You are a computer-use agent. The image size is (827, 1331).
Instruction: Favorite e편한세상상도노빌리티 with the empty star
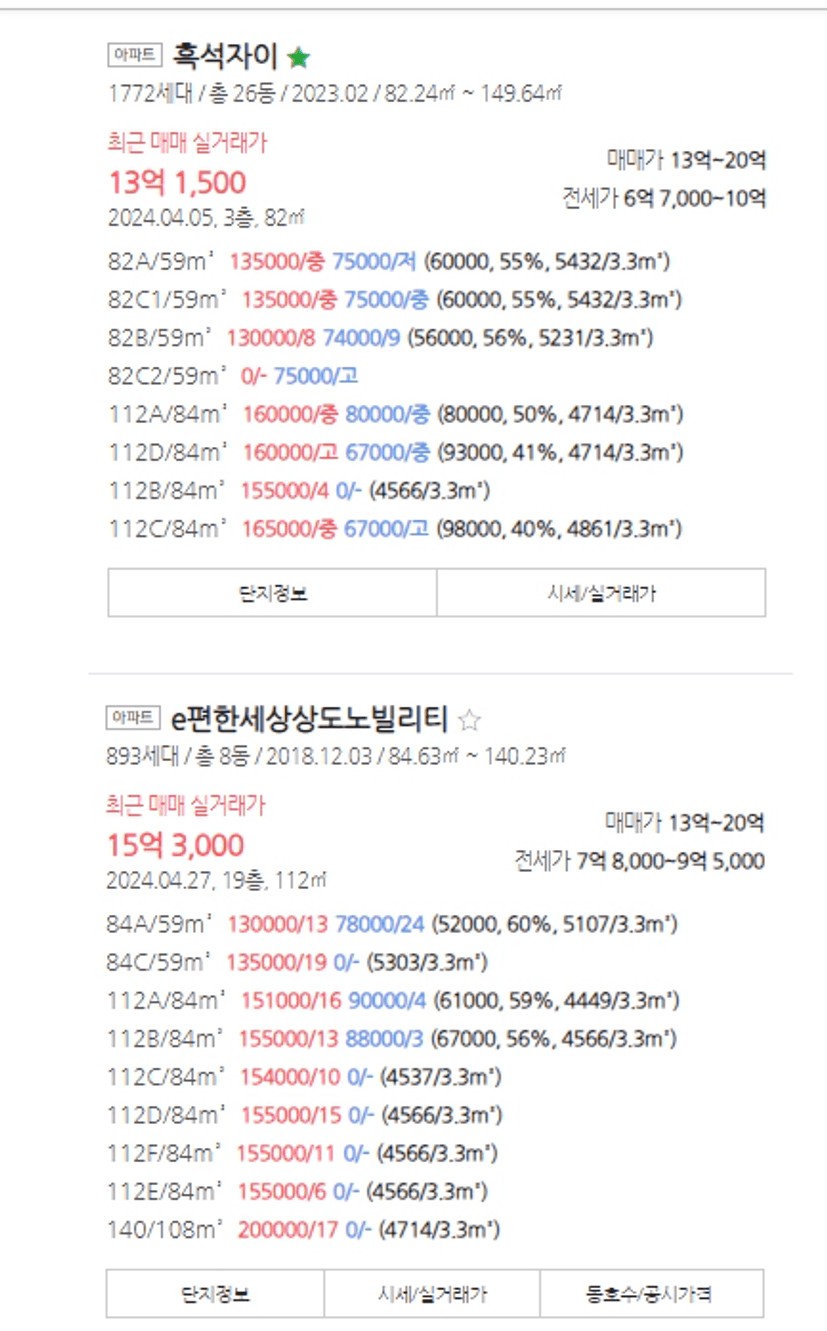(x=469, y=720)
